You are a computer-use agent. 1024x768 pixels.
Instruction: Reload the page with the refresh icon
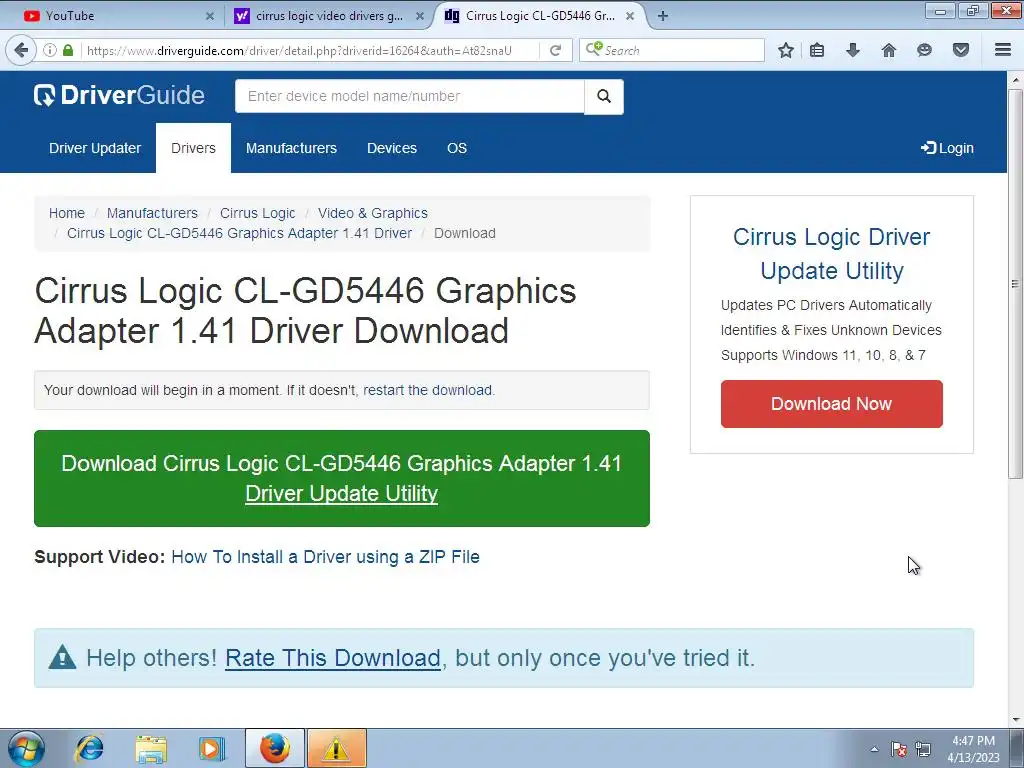[555, 50]
